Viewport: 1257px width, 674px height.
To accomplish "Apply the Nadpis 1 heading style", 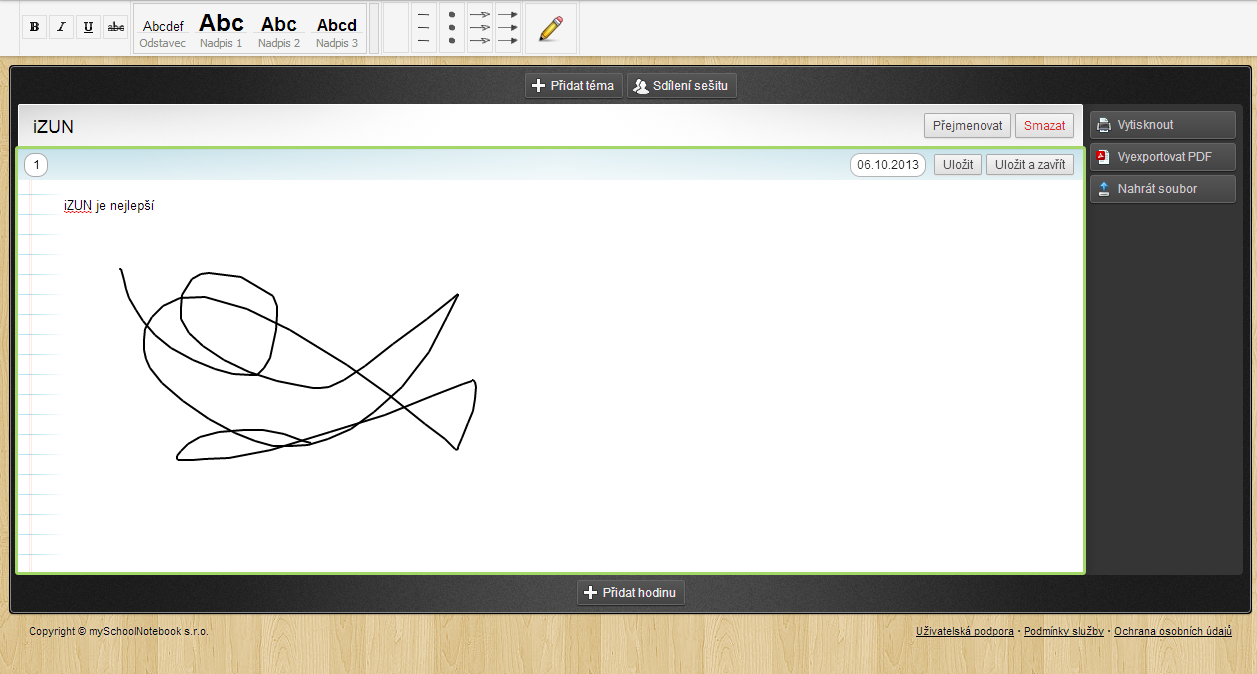I will (x=221, y=29).
